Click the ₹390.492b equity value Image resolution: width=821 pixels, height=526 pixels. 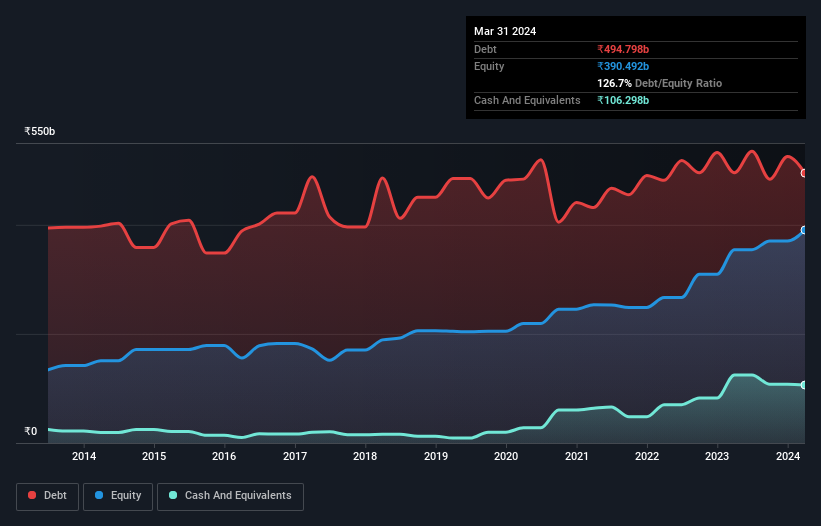(x=623, y=66)
